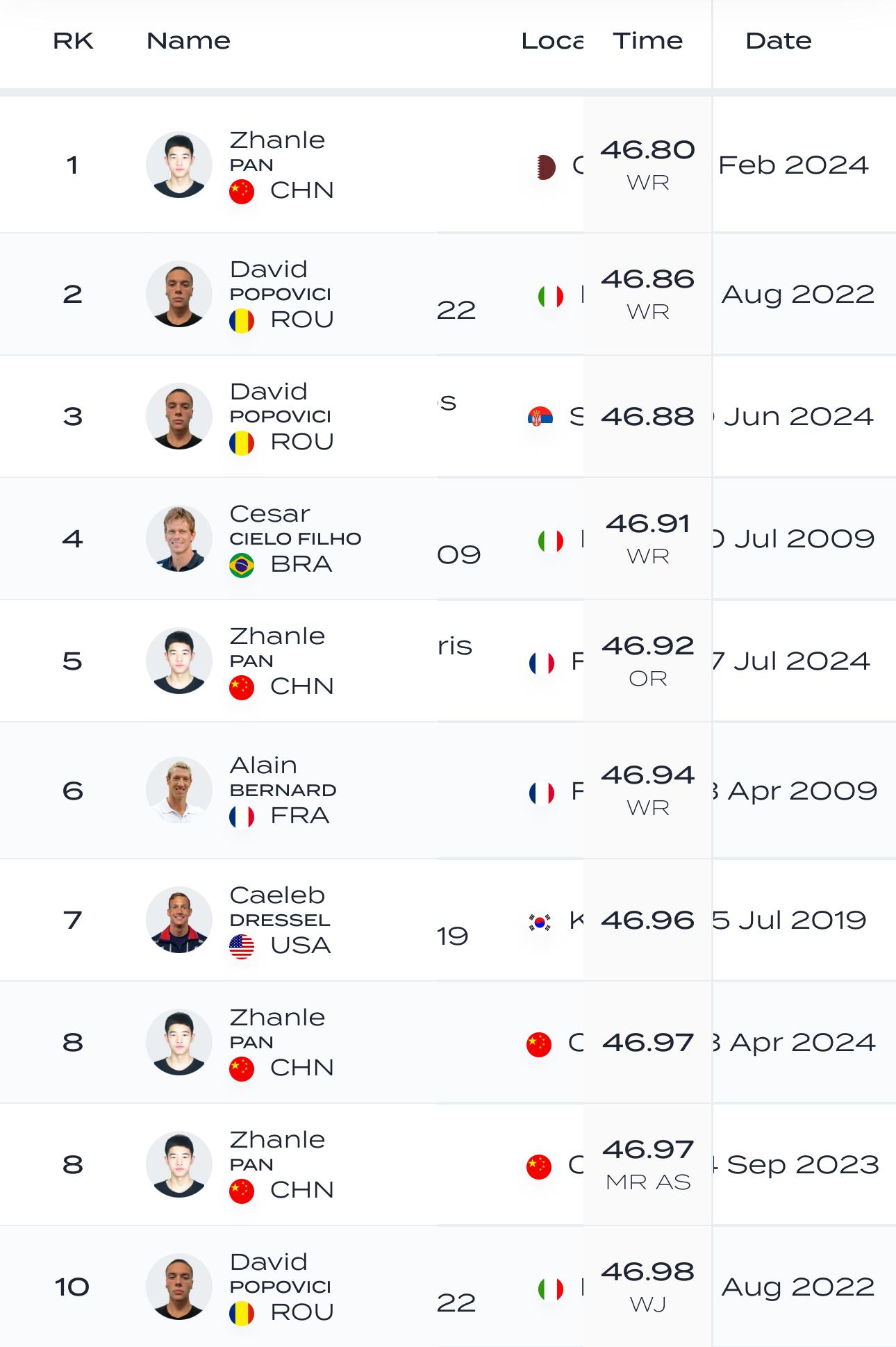The height and width of the screenshot is (1347, 896).
Task: Open Alain BERNARD's name link
Action: (283, 777)
